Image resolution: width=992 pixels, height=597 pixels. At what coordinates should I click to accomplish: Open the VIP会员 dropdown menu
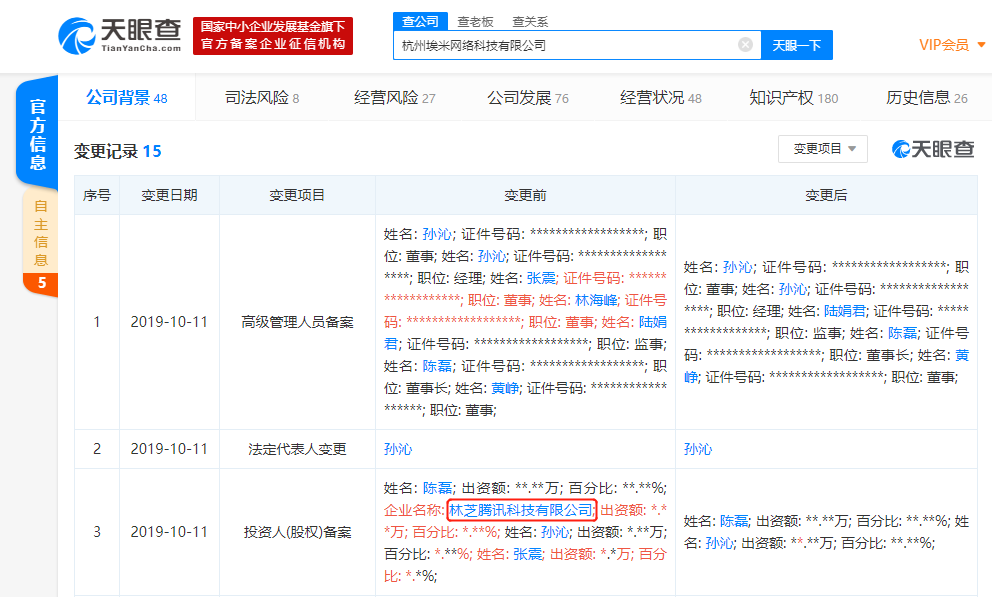click(x=952, y=45)
